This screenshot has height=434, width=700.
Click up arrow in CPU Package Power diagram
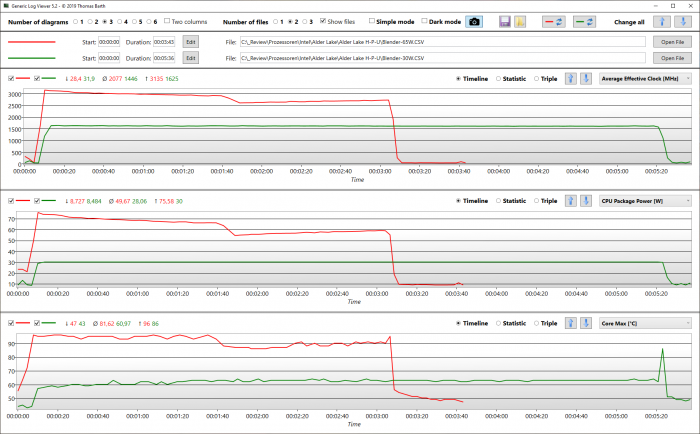(571, 201)
